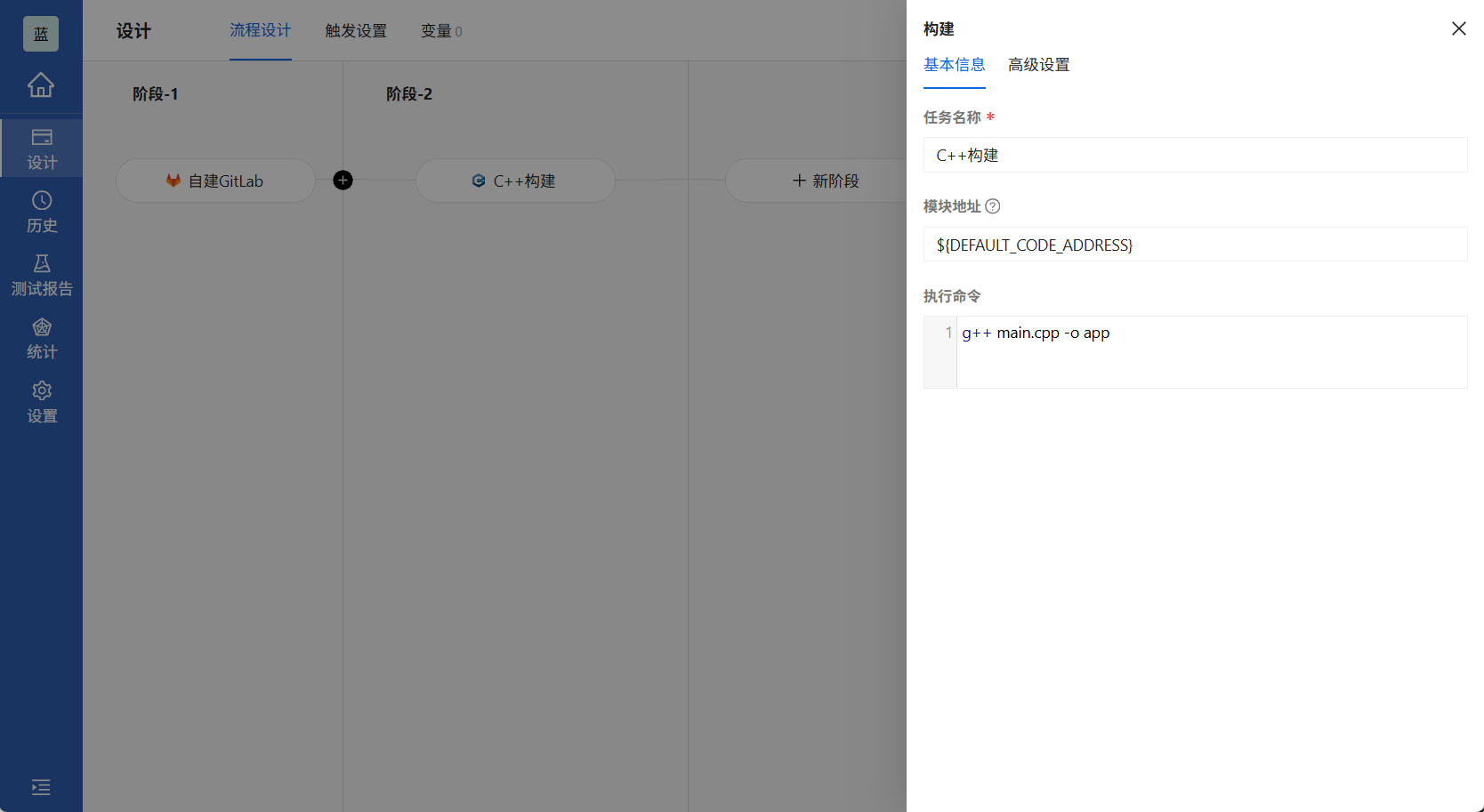
Task: Open 统计 via pentagon icon
Action: click(x=41, y=337)
